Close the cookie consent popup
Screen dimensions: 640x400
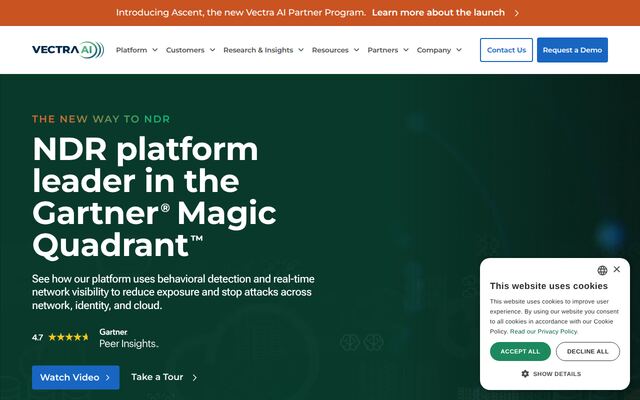(x=617, y=269)
